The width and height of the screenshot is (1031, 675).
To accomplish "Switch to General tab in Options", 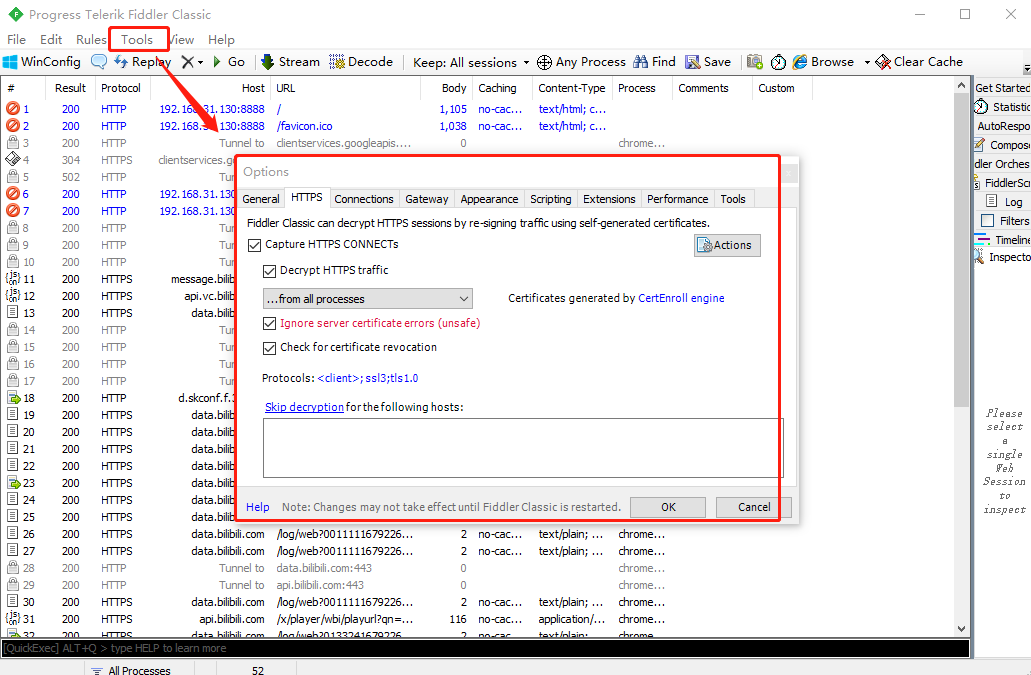I will [261, 199].
